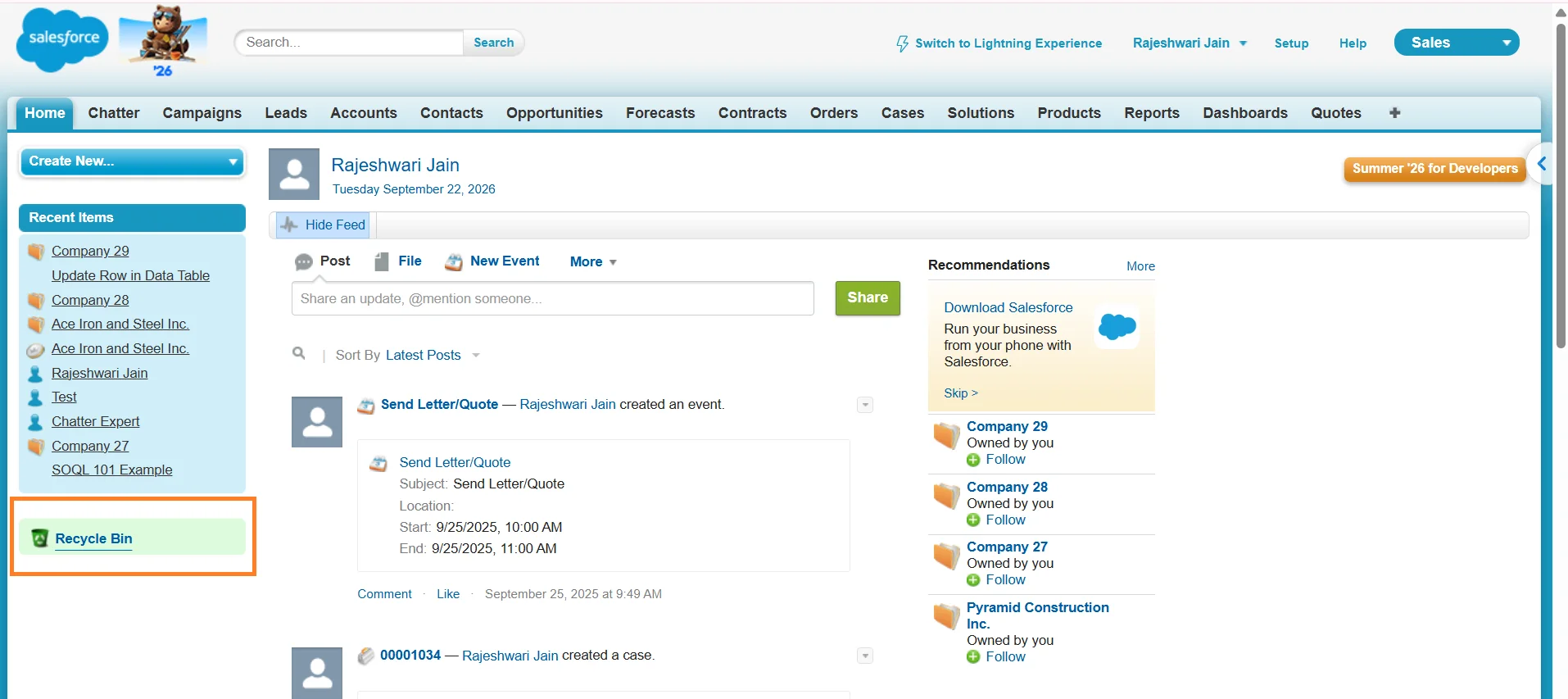Click the Recycle Bin icon
Viewport: 1568px width, 699px height.
coord(40,538)
